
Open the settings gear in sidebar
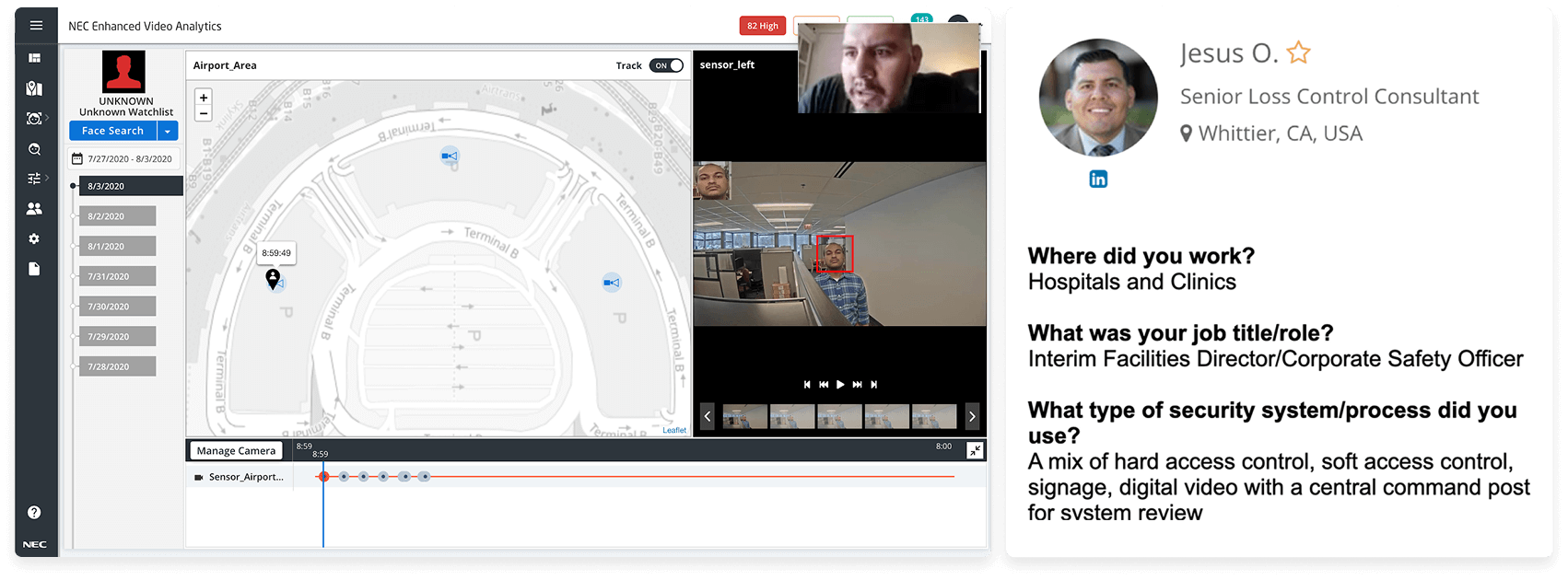pos(35,238)
